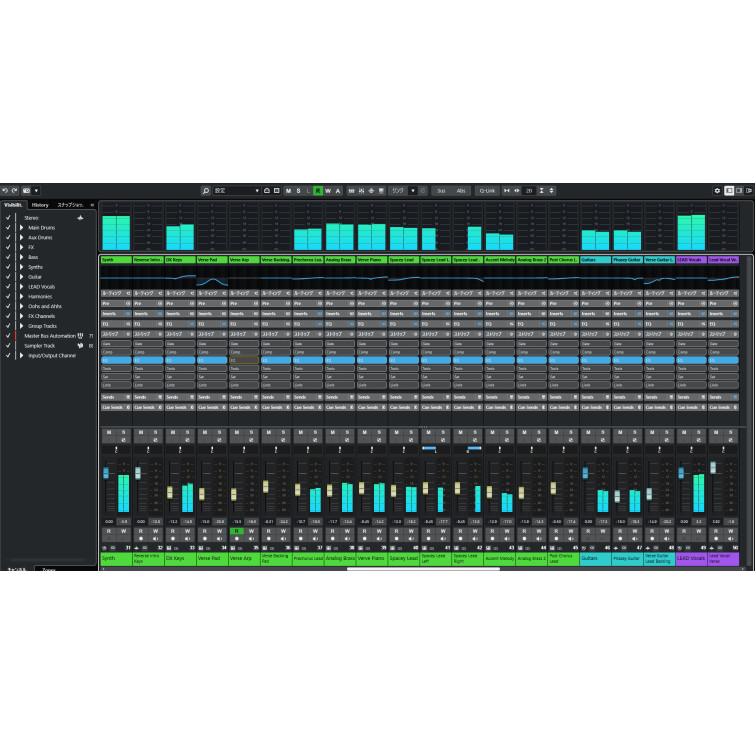Toggle visibility checkmark for Main Drums
Screen dimensions: 756x756
(8, 228)
